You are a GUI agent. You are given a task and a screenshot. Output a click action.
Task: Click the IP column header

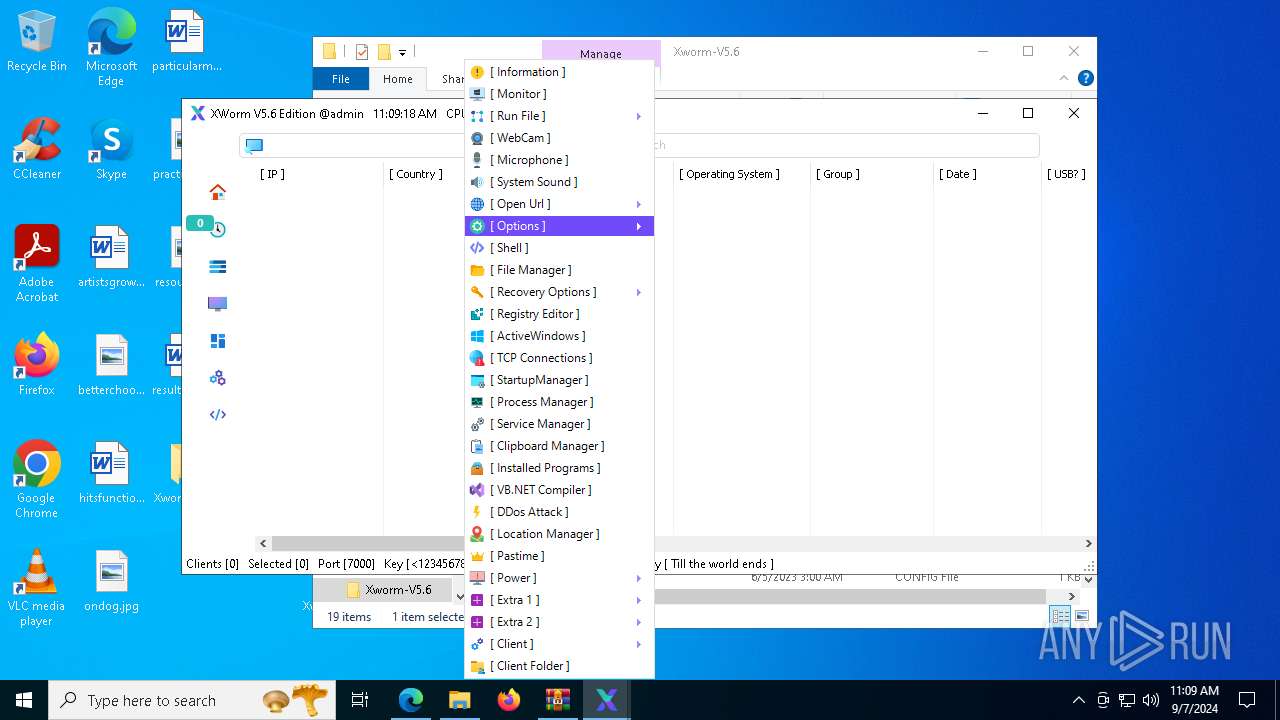pos(272,174)
